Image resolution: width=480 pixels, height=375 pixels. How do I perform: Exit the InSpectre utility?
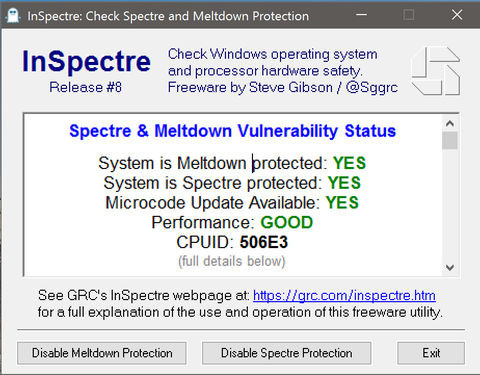[431, 353]
